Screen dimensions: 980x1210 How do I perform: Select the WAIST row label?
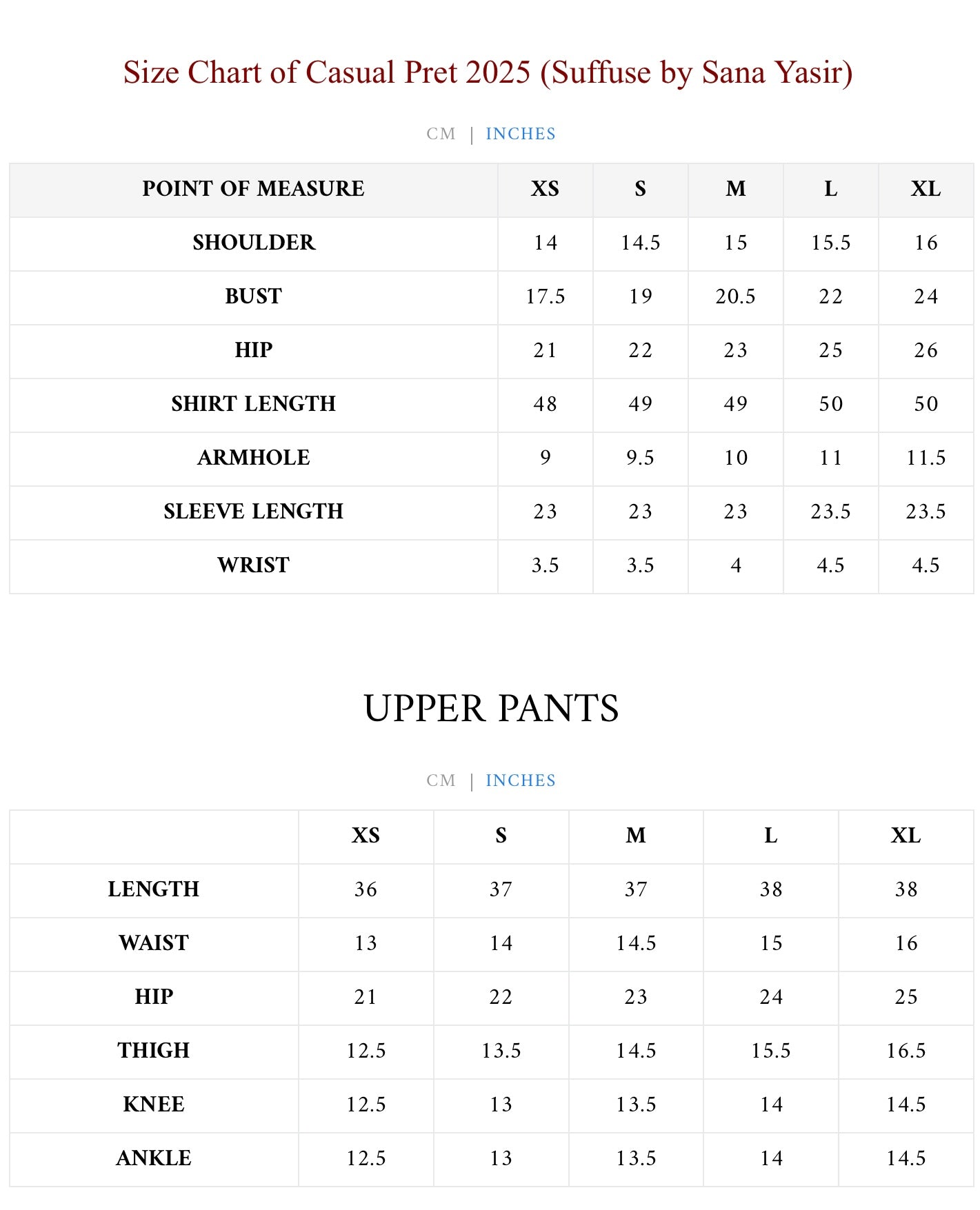tap(154, 943)
